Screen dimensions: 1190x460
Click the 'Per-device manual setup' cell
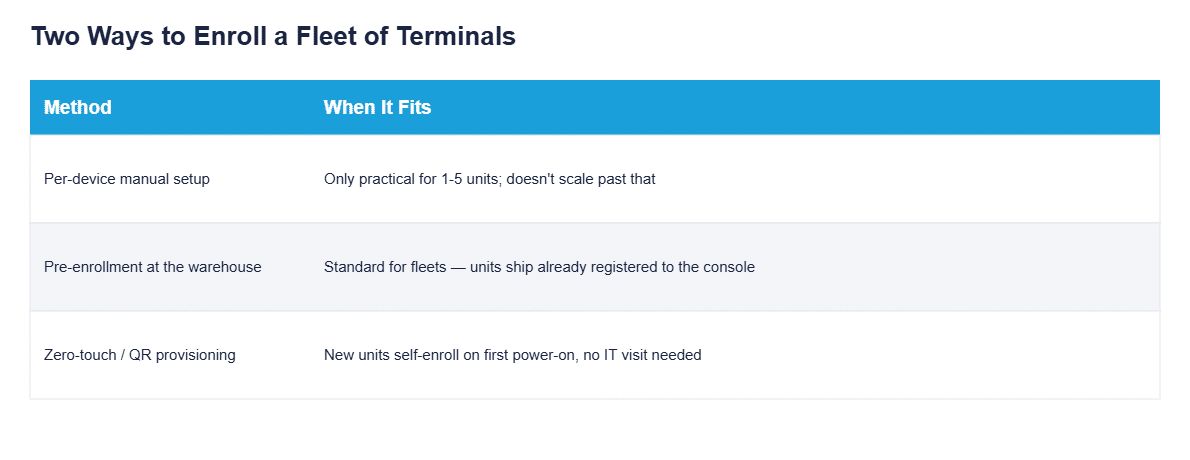(x=128, y=180)
